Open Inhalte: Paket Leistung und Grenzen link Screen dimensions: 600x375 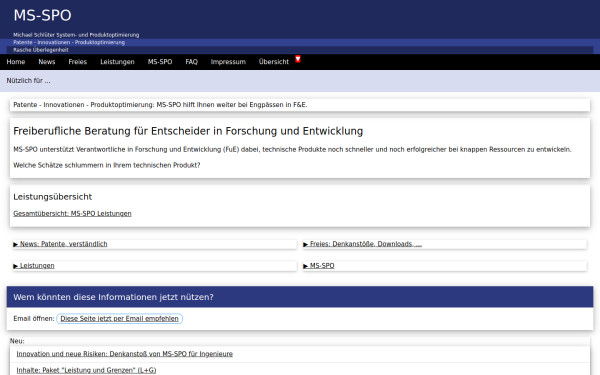(x=86, y=370)
